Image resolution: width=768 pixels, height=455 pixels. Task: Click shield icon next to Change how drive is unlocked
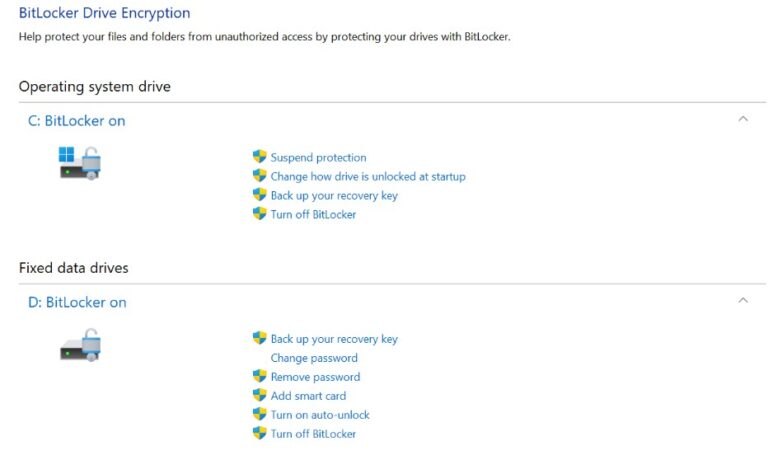click(x=260, y=176)
